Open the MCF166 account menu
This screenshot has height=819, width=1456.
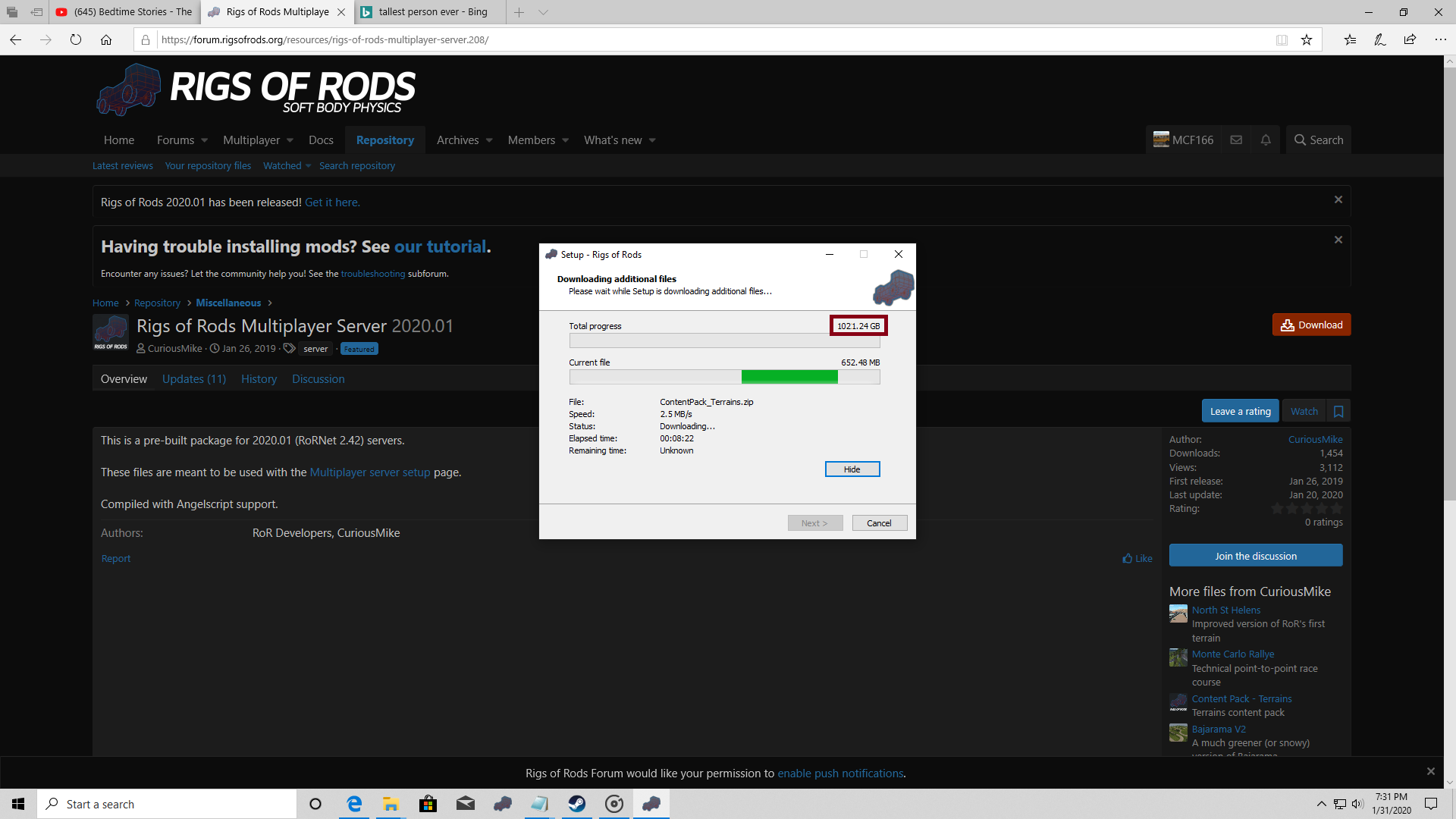pos(1183,140)
